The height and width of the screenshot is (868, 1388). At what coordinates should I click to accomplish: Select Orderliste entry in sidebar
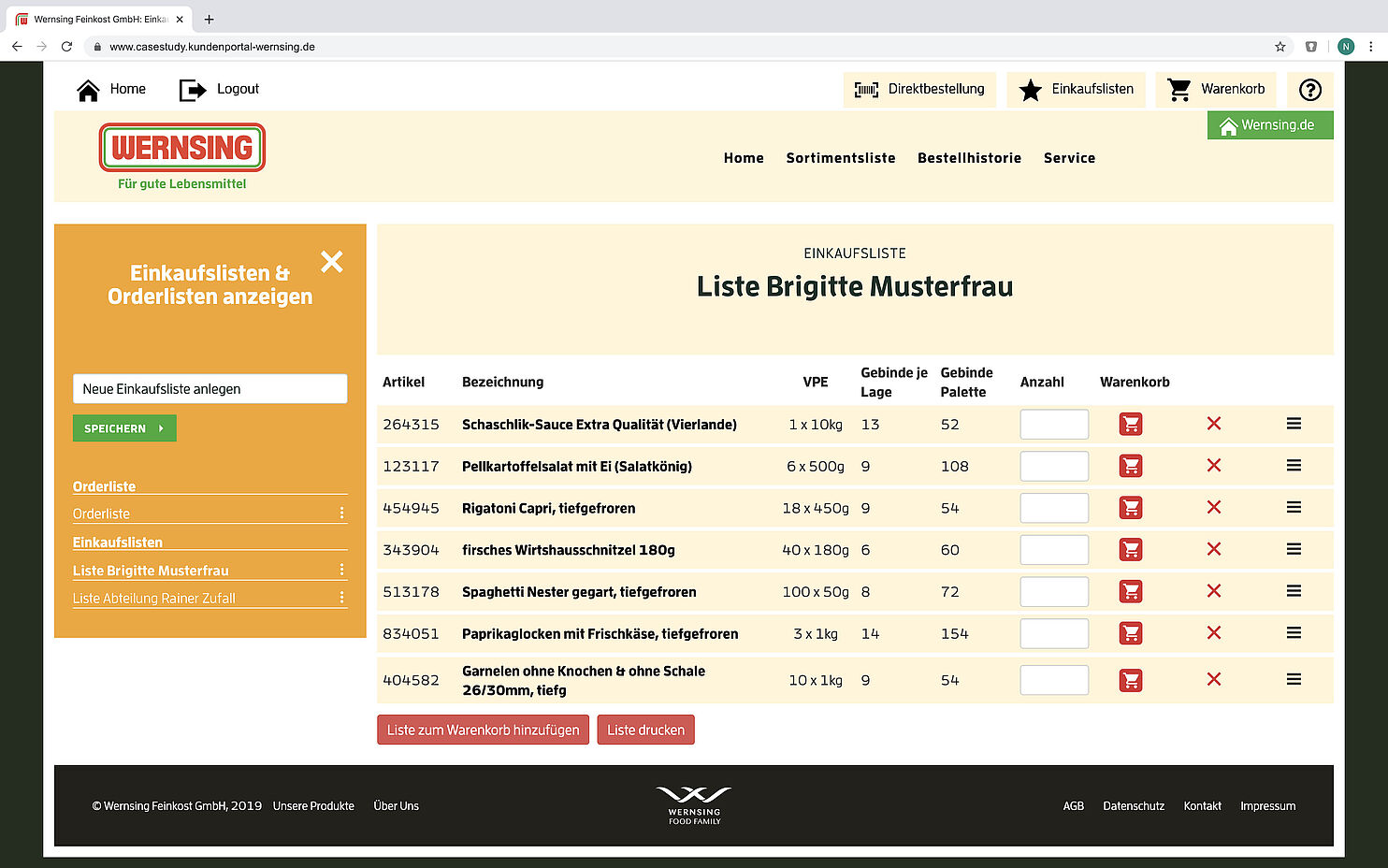[101, 514]
